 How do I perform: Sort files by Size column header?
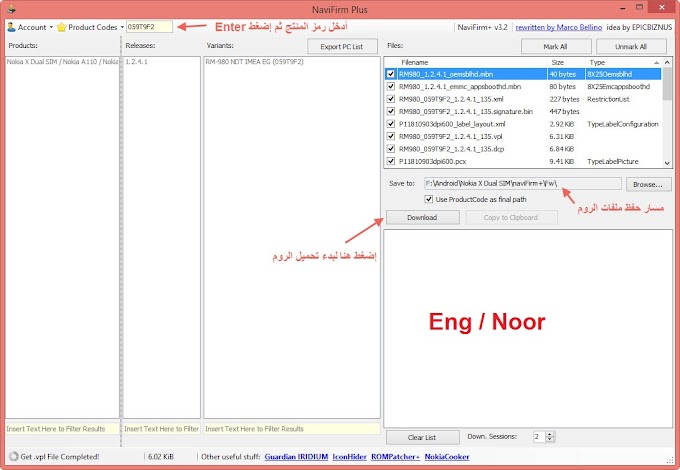coord(566,62)
